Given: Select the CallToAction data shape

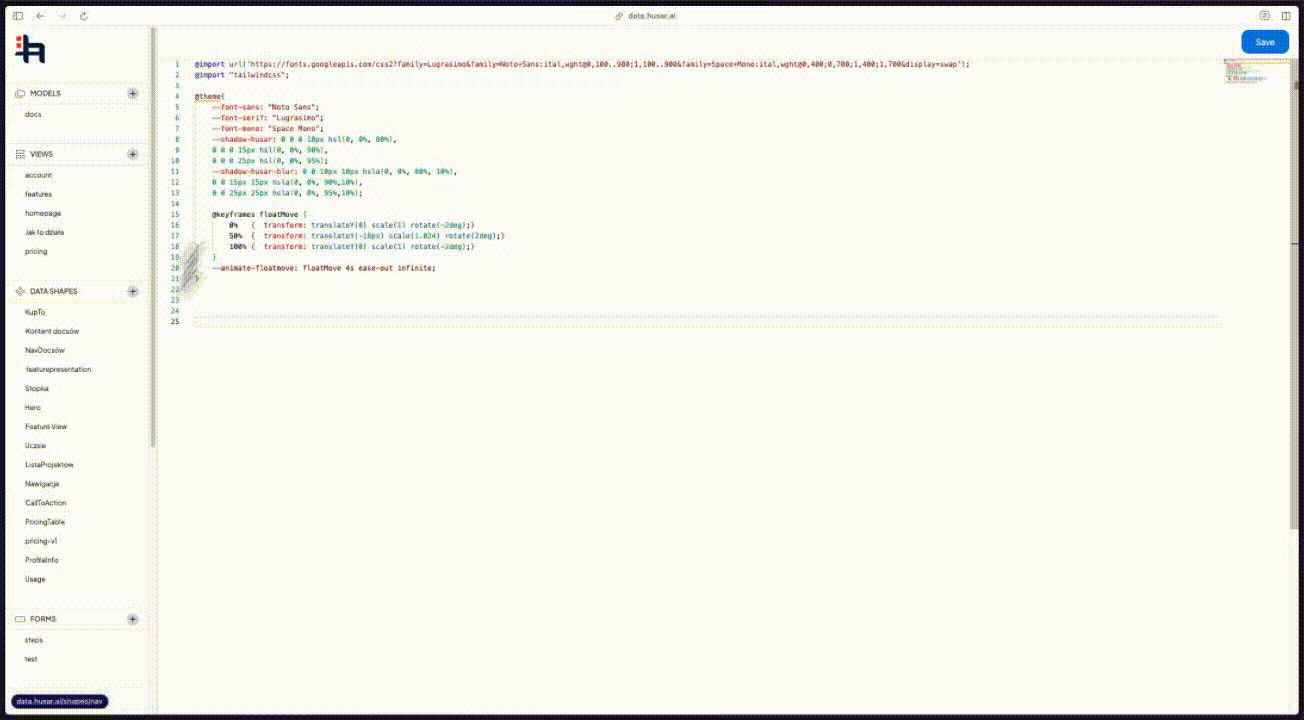Looking at the screenshot, I should [x=46, y=502].
